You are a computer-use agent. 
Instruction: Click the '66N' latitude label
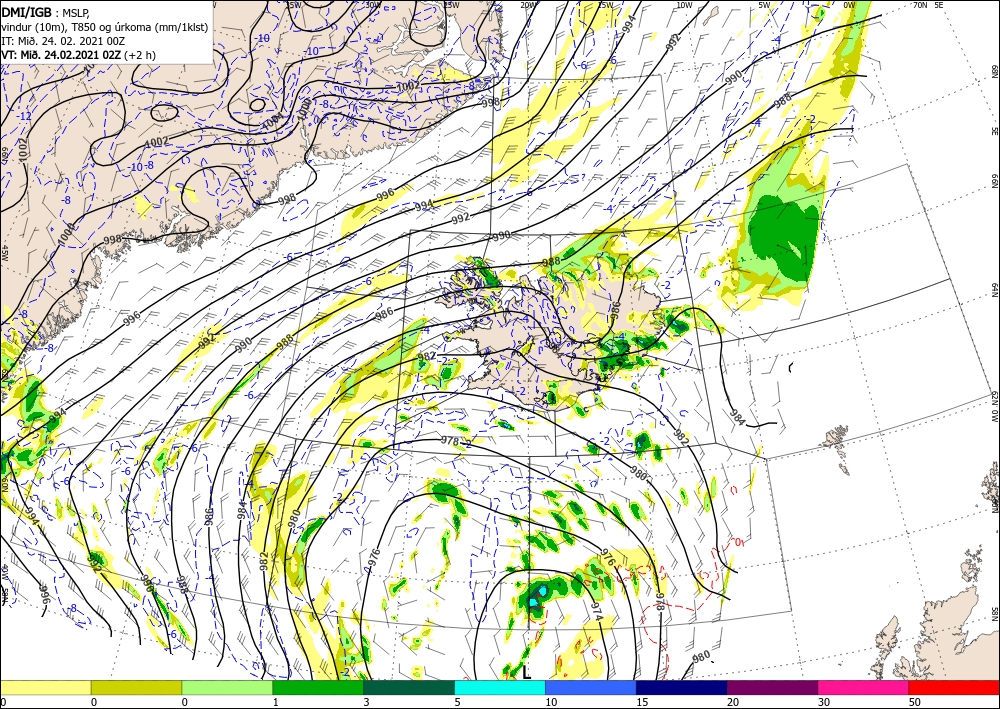pyautogui.click(x=994, y=180)
